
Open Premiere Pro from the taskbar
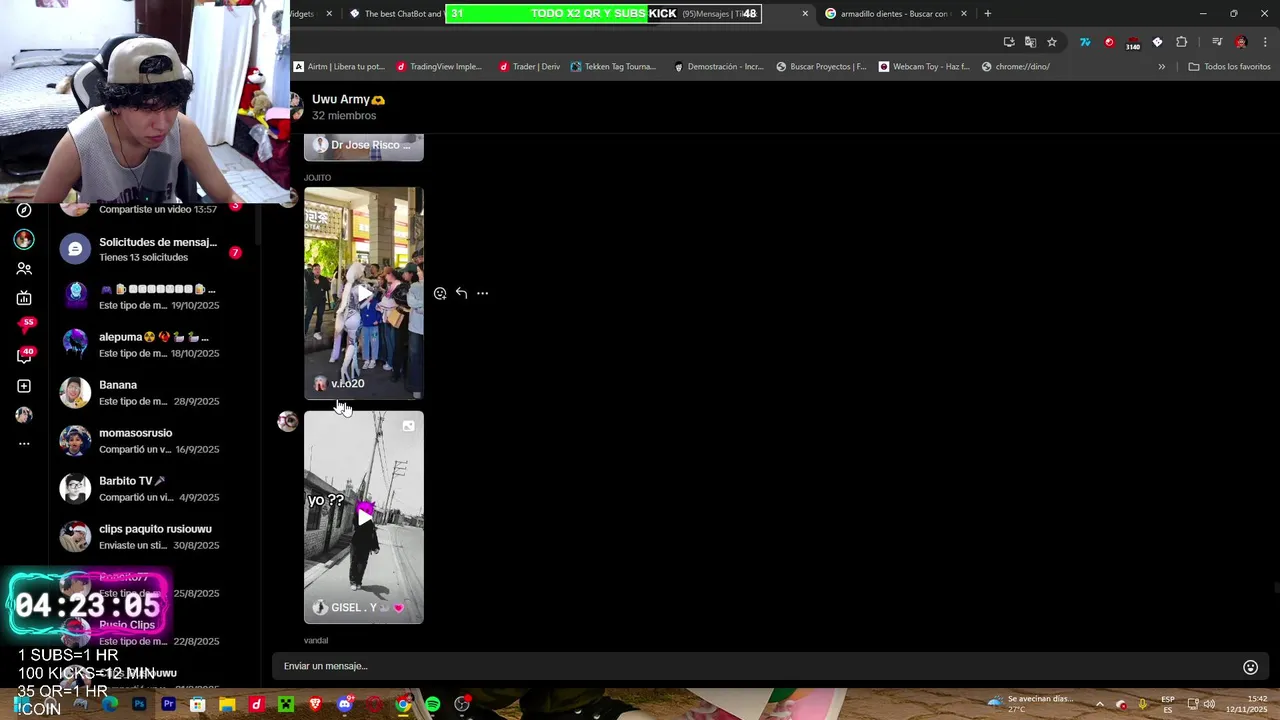pyautogui.click(x=168, y=705)
